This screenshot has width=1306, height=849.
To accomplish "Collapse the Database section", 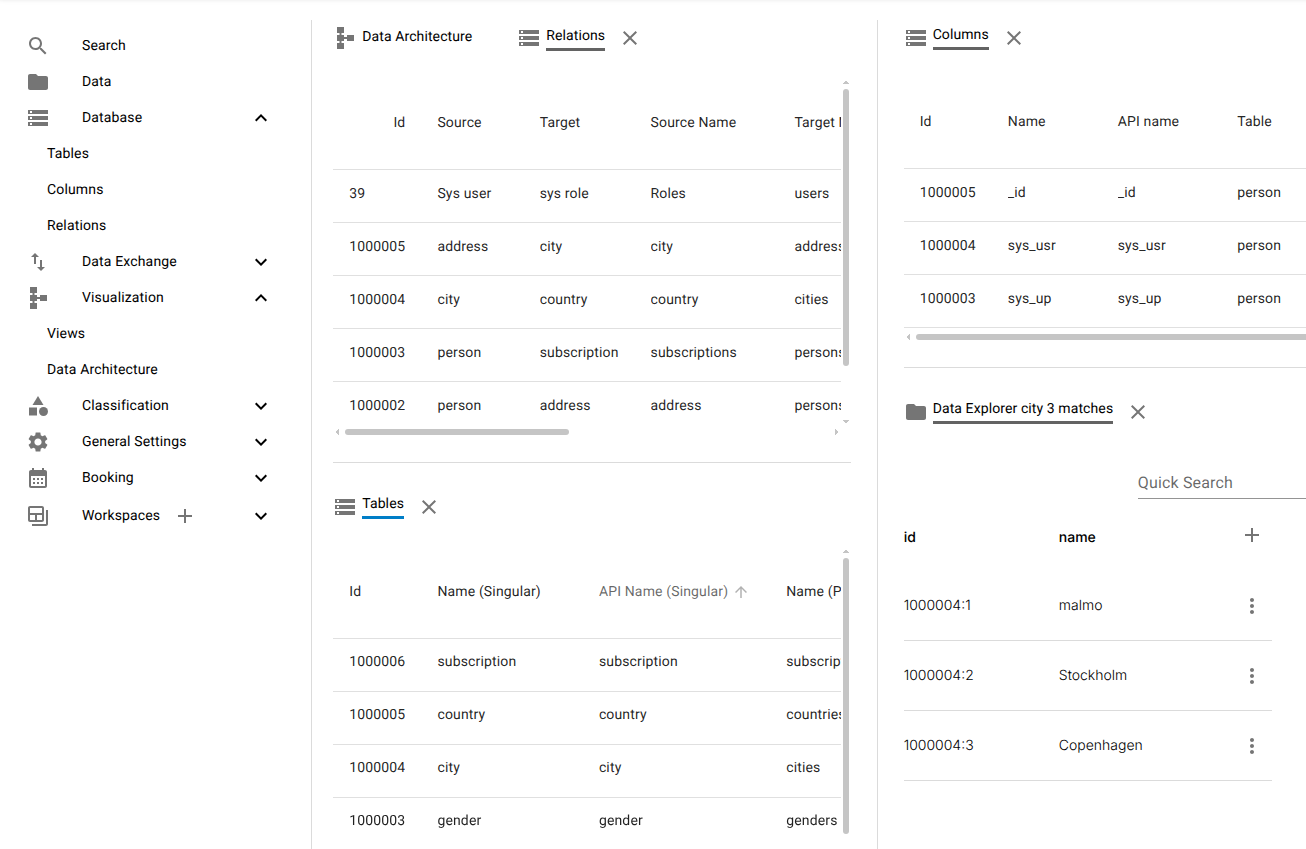I will (260, 117).
